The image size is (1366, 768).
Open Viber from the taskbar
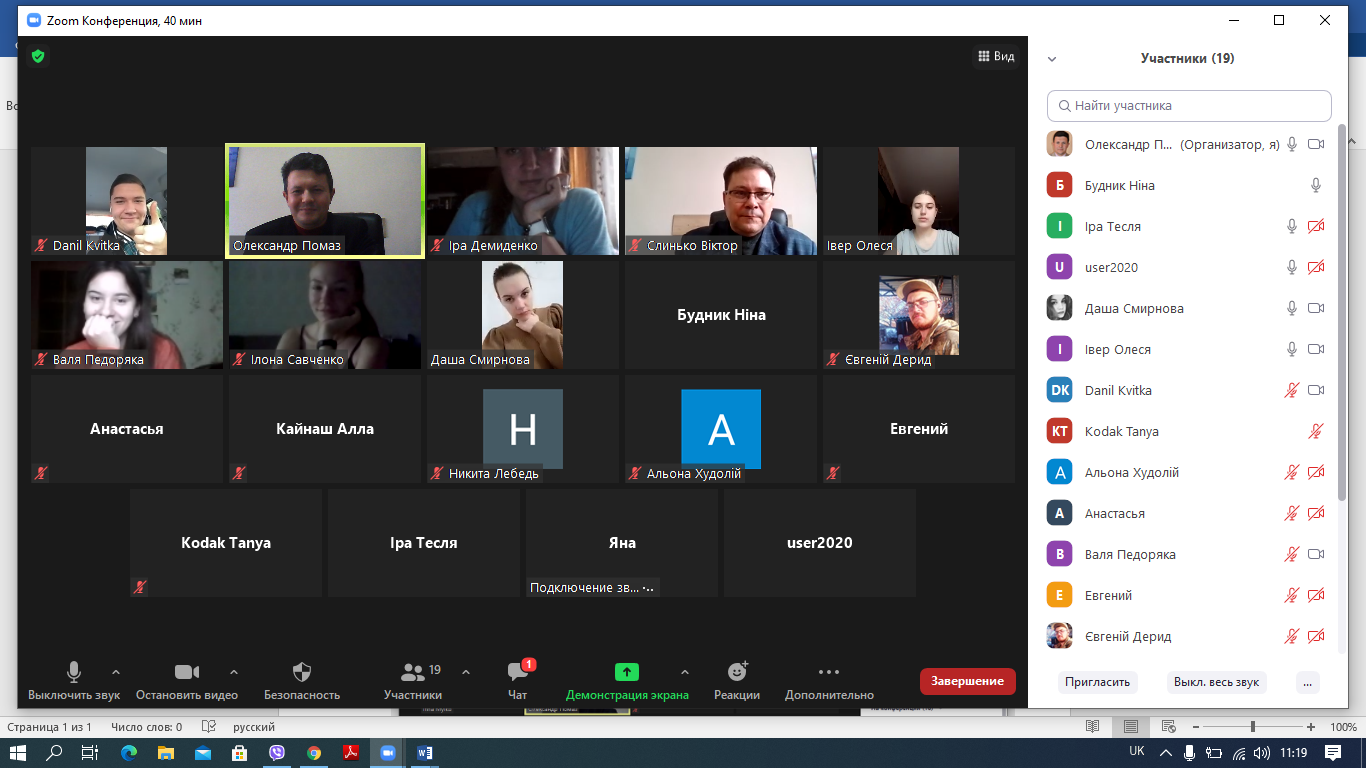pos(277,753)
